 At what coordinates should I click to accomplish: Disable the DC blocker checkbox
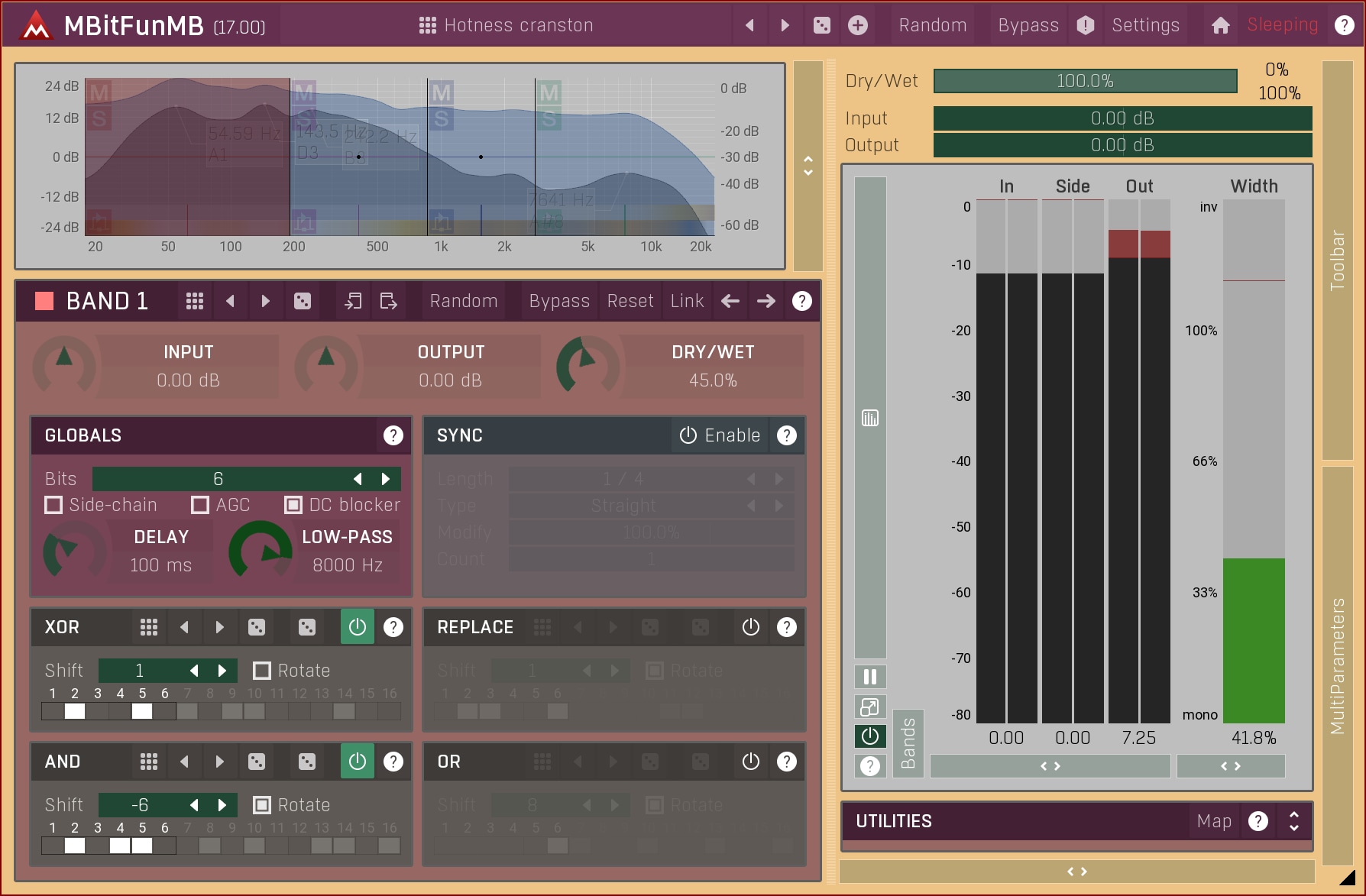pos(293,505)
